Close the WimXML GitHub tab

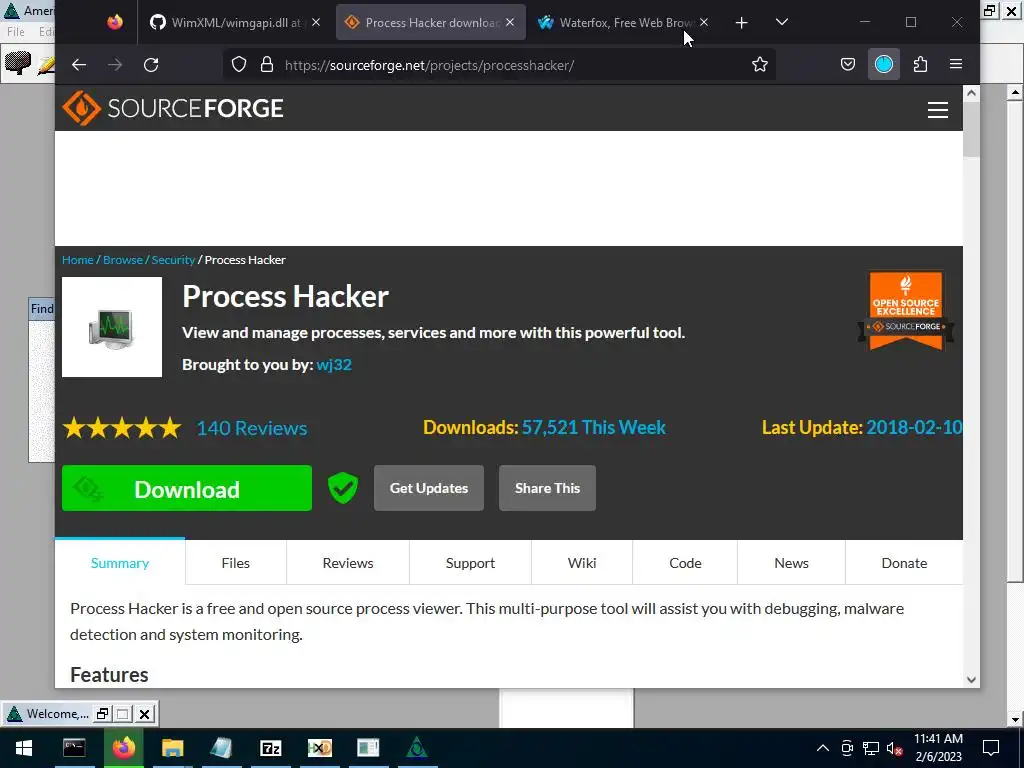[316, 22]
